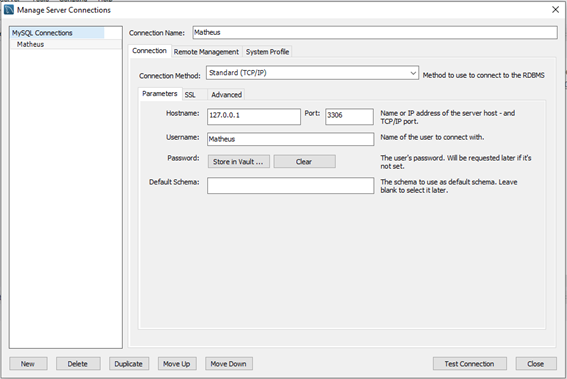Click the MySQL Workbench dolphin title icon
This screenshot has height=379, width=567.
point(9,10)
